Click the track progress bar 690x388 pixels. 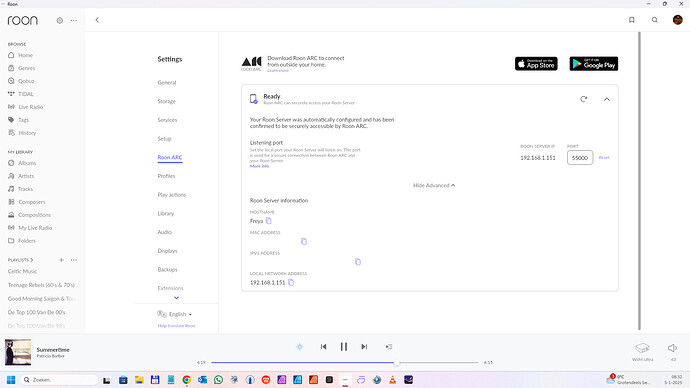tap(344, 362)
